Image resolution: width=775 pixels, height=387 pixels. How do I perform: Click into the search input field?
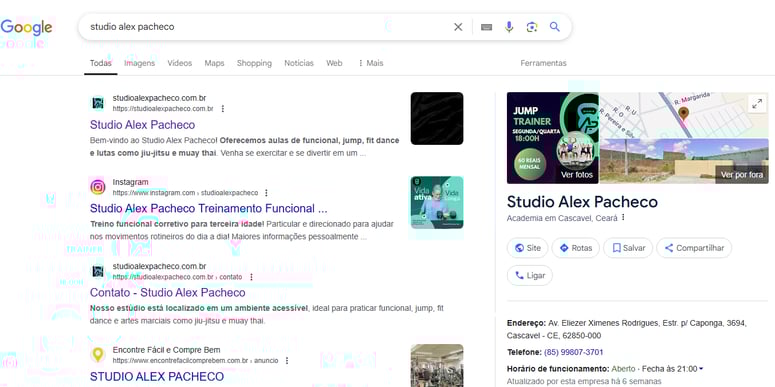[267, 27]
